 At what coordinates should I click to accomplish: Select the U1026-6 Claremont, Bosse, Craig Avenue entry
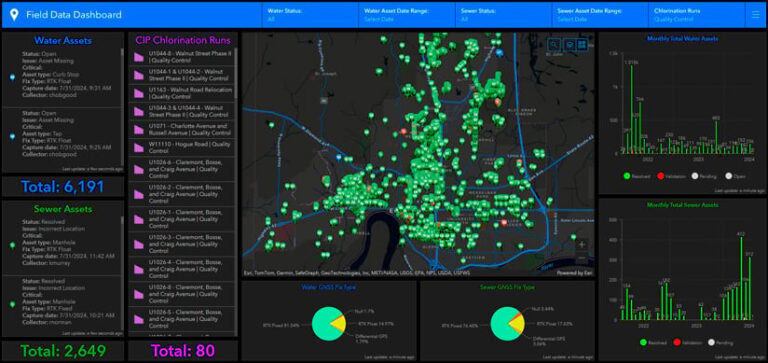[x=181, y=169]
